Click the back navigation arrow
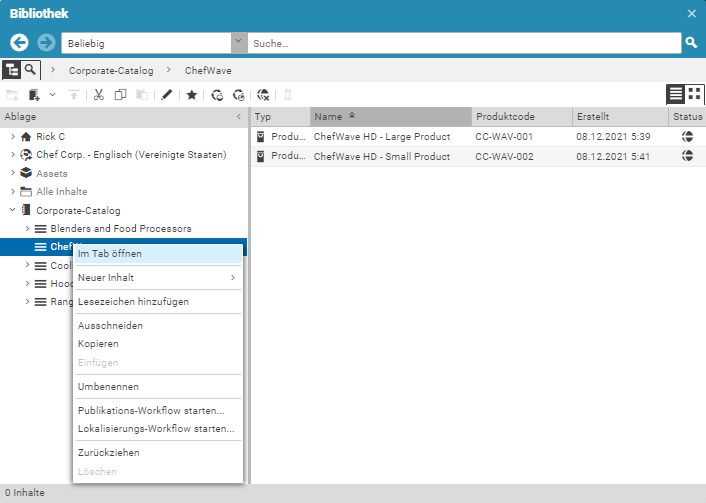Image resolution: width=706 pixels, height=503 pixels. pyautogui.click(x=19, y=43)
